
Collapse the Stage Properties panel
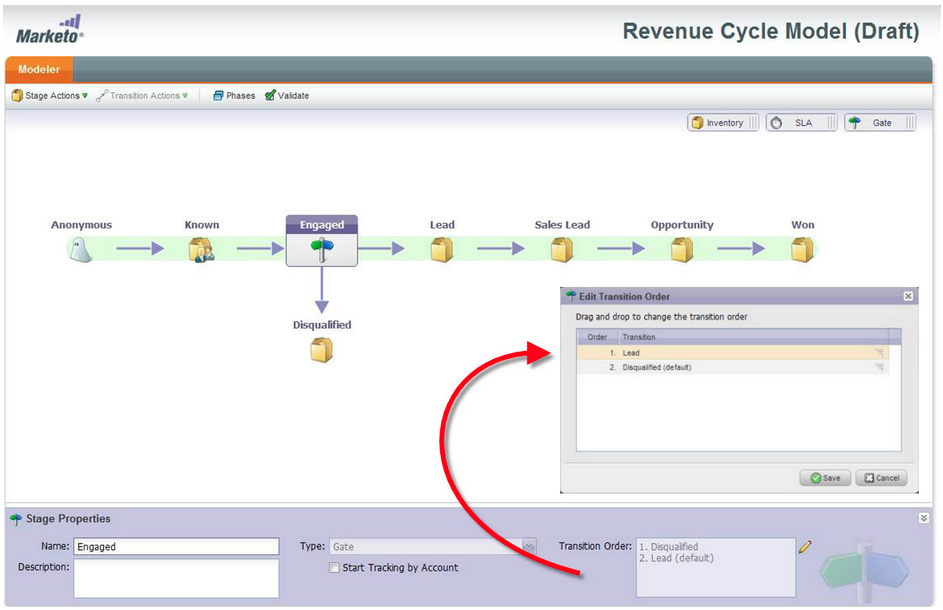(924, 518)
